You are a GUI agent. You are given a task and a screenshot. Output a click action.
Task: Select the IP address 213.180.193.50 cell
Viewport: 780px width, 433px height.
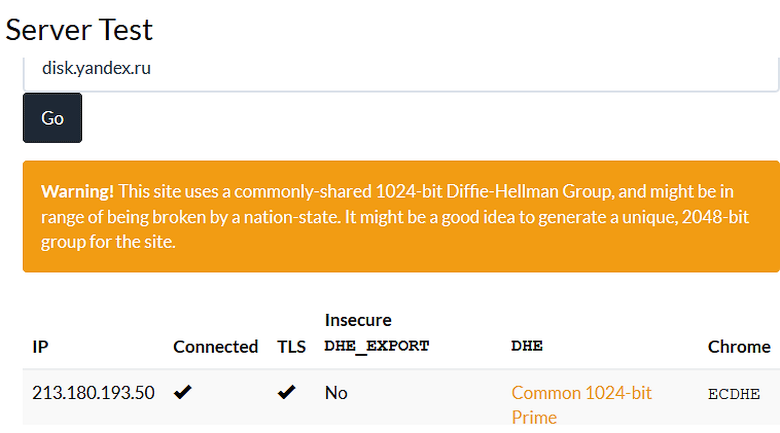pos(93,392)
